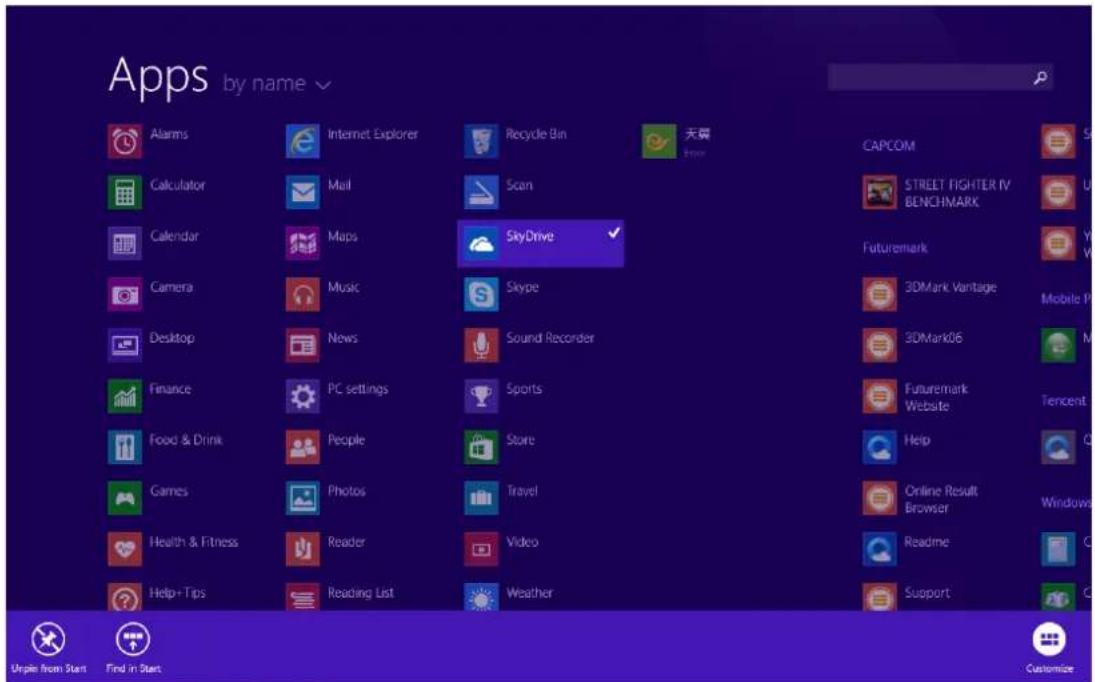Open the Internet Explorer icon

tap(302, 142)
